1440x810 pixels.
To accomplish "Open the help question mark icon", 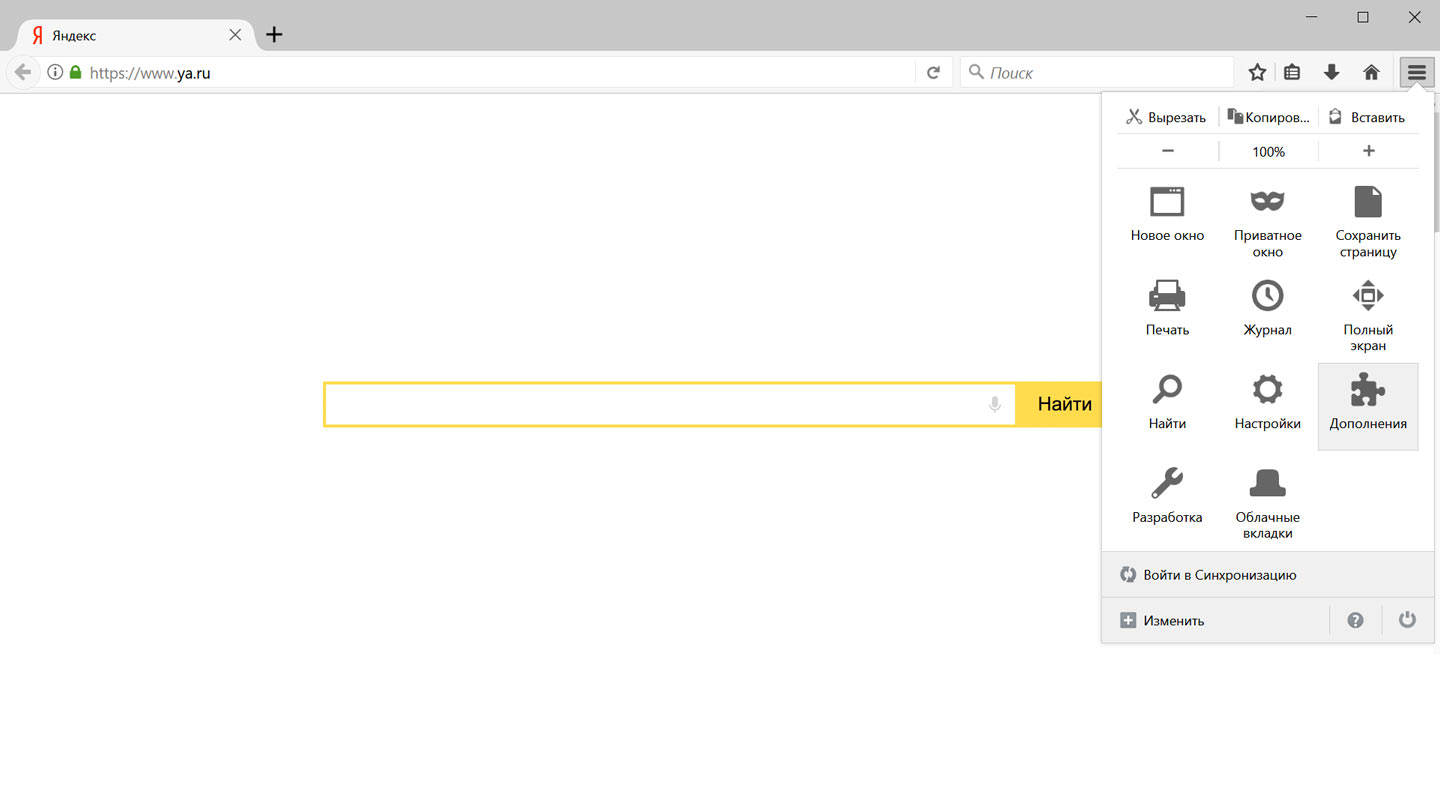I will click(1355, 621).
